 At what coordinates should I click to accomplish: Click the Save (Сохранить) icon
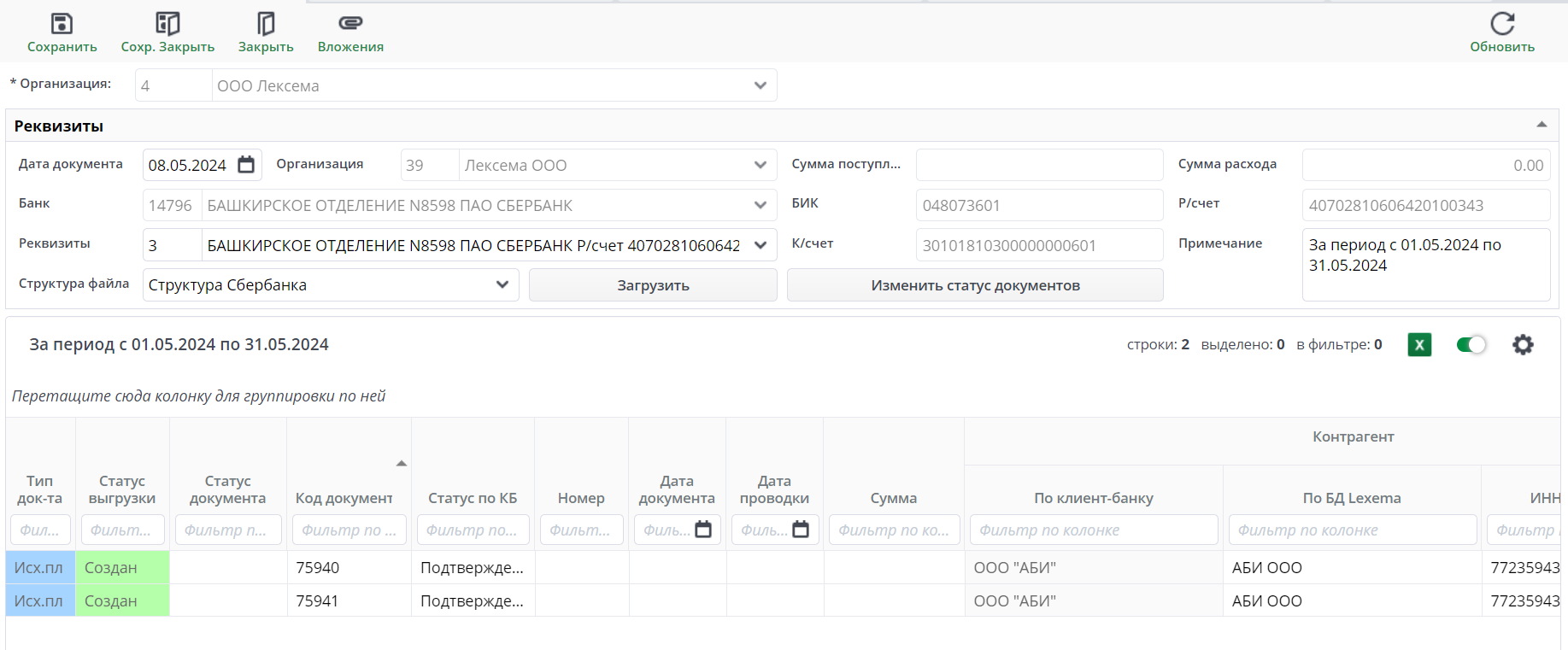click(x=62, y=24)
